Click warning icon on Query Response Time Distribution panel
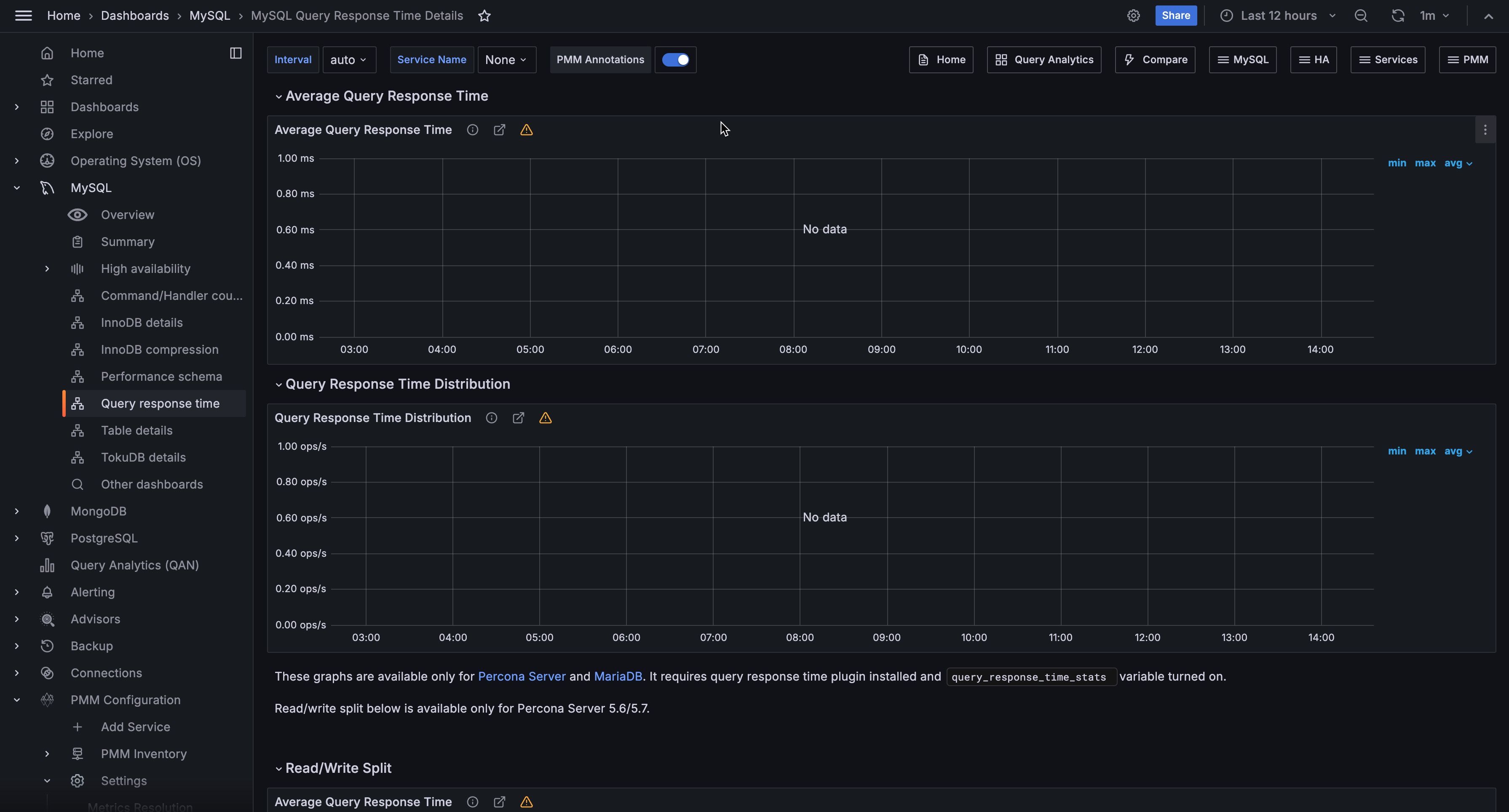 point(545,418)
